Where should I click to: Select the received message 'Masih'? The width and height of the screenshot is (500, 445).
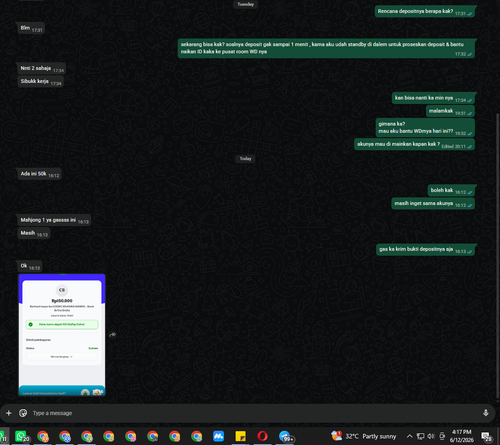[34, 233]
